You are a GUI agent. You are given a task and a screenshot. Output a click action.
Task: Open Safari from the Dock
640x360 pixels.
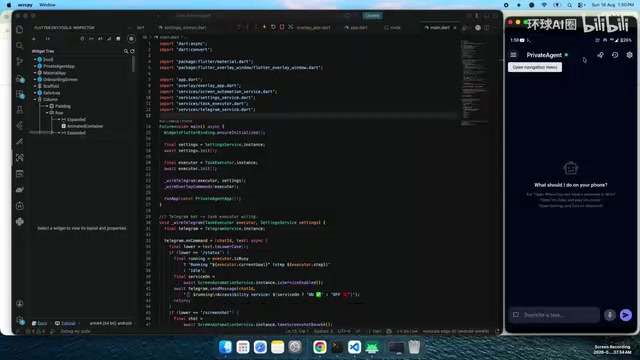click(x=260, y=347)
